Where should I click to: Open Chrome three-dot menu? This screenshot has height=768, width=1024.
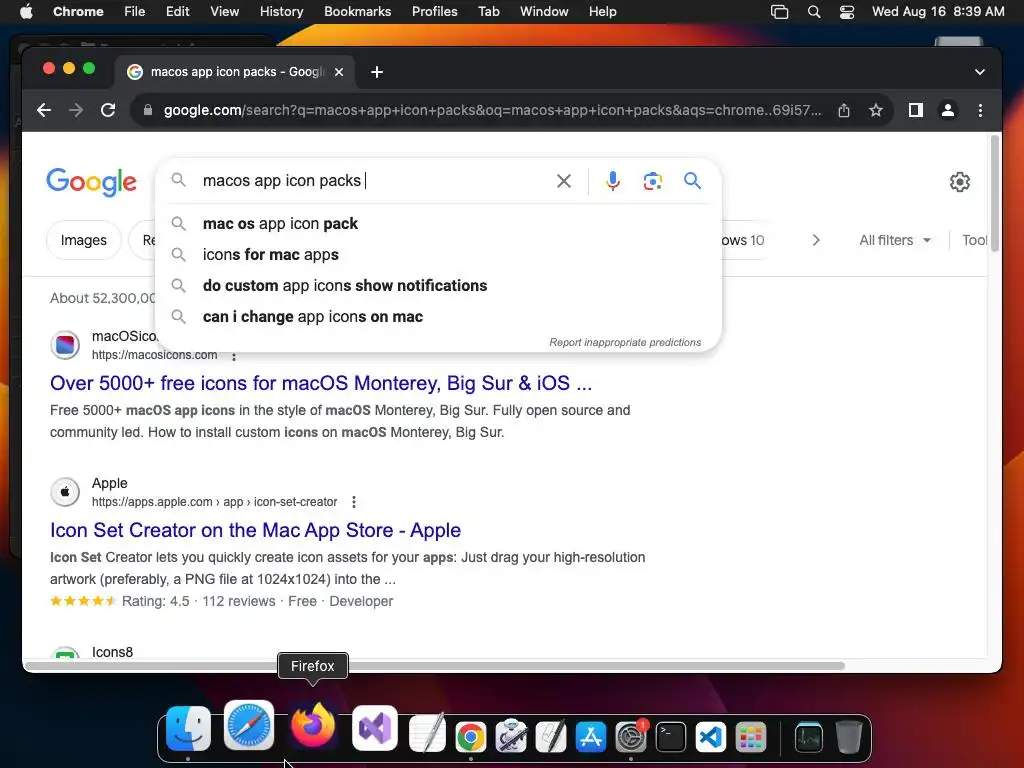[x=980, y=110]
